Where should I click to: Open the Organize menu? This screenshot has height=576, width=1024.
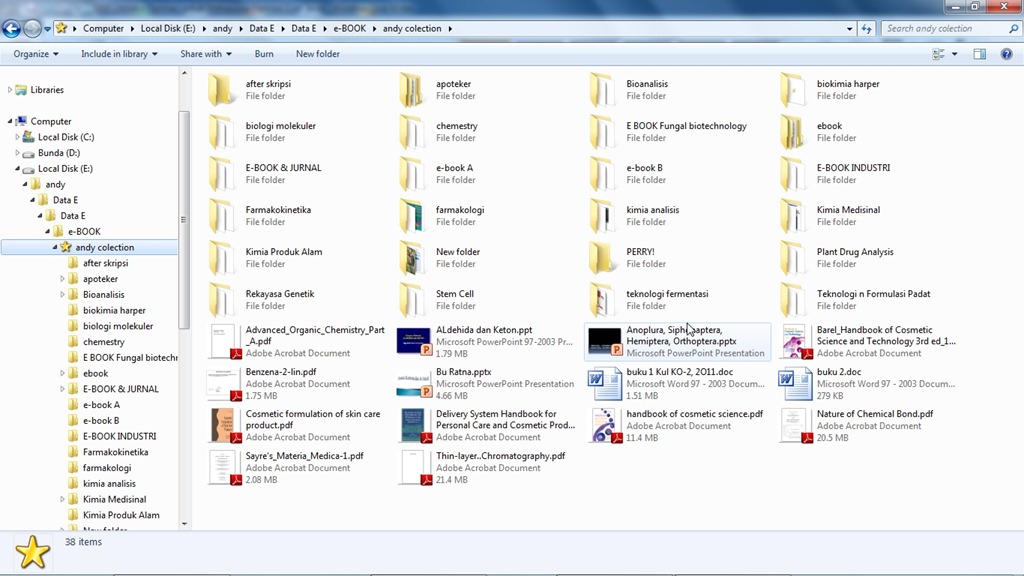pyautogui.click(x=36, y=54)
